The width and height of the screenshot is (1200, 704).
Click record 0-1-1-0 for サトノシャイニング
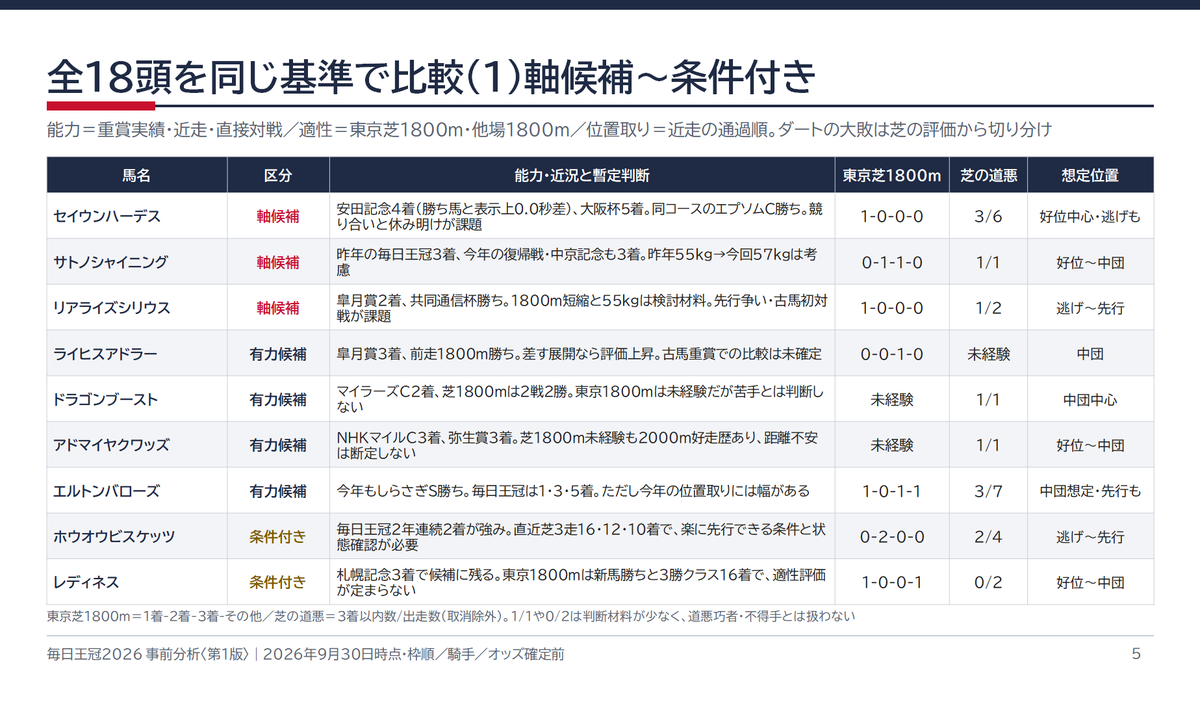[x=892, y=262]
